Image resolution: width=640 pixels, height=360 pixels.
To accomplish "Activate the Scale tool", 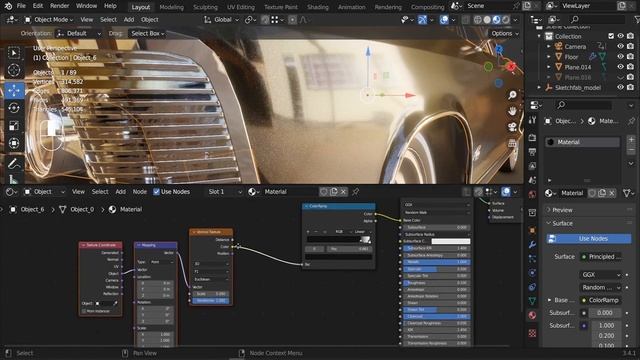I will (14, 126).
